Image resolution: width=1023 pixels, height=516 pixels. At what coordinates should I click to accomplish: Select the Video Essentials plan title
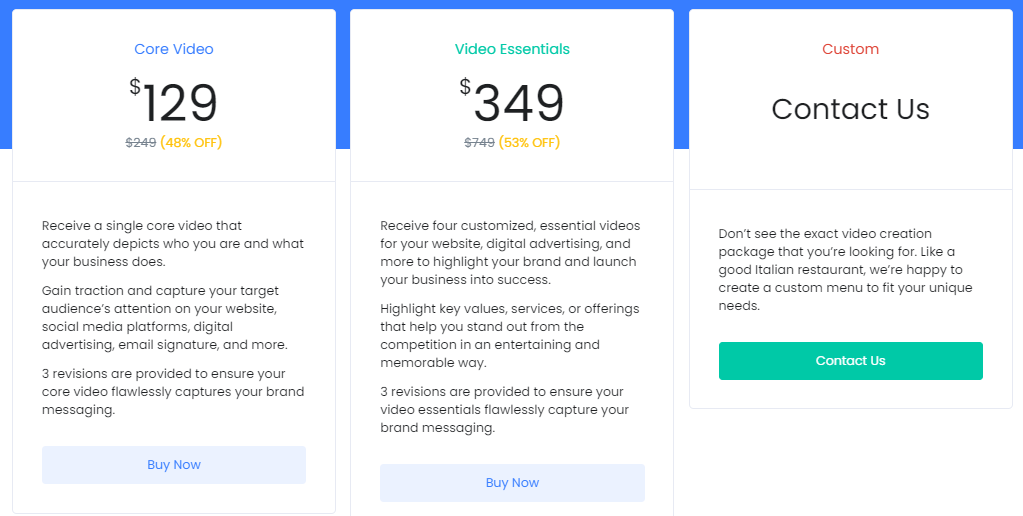pos(512,49)
